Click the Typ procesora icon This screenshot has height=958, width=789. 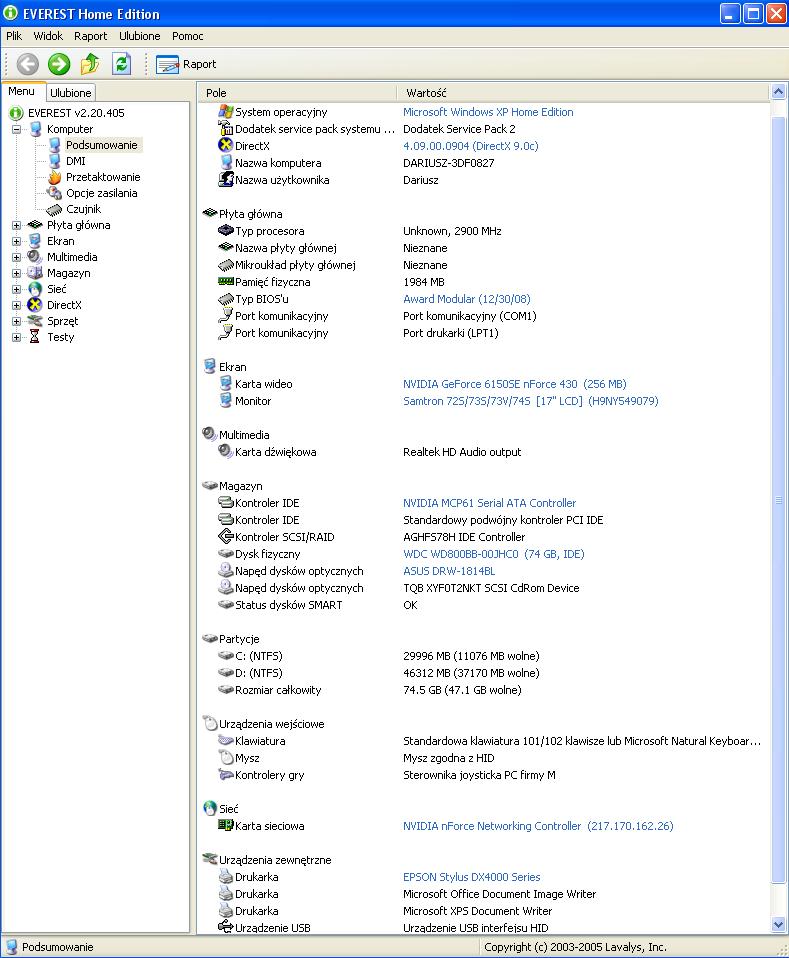point(226,230)
